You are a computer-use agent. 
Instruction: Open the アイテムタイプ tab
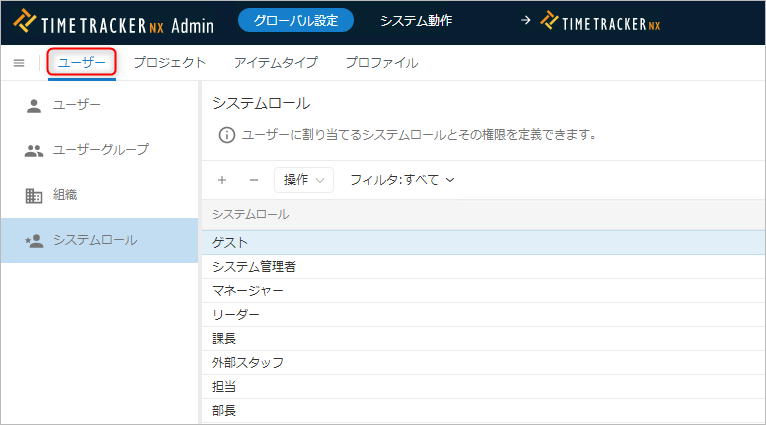coord(276,63)
